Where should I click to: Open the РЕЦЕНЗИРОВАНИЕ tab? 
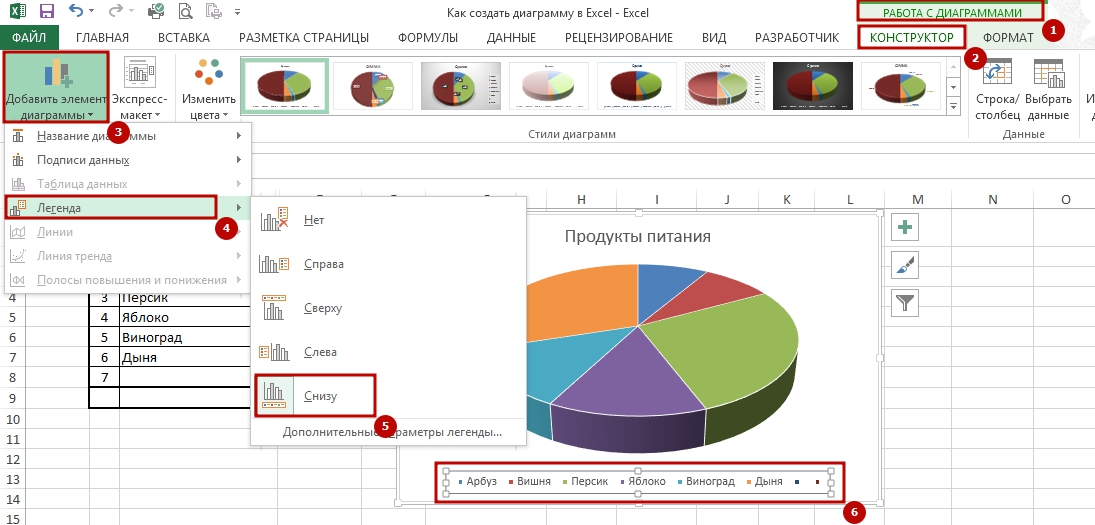coord(619,38)
